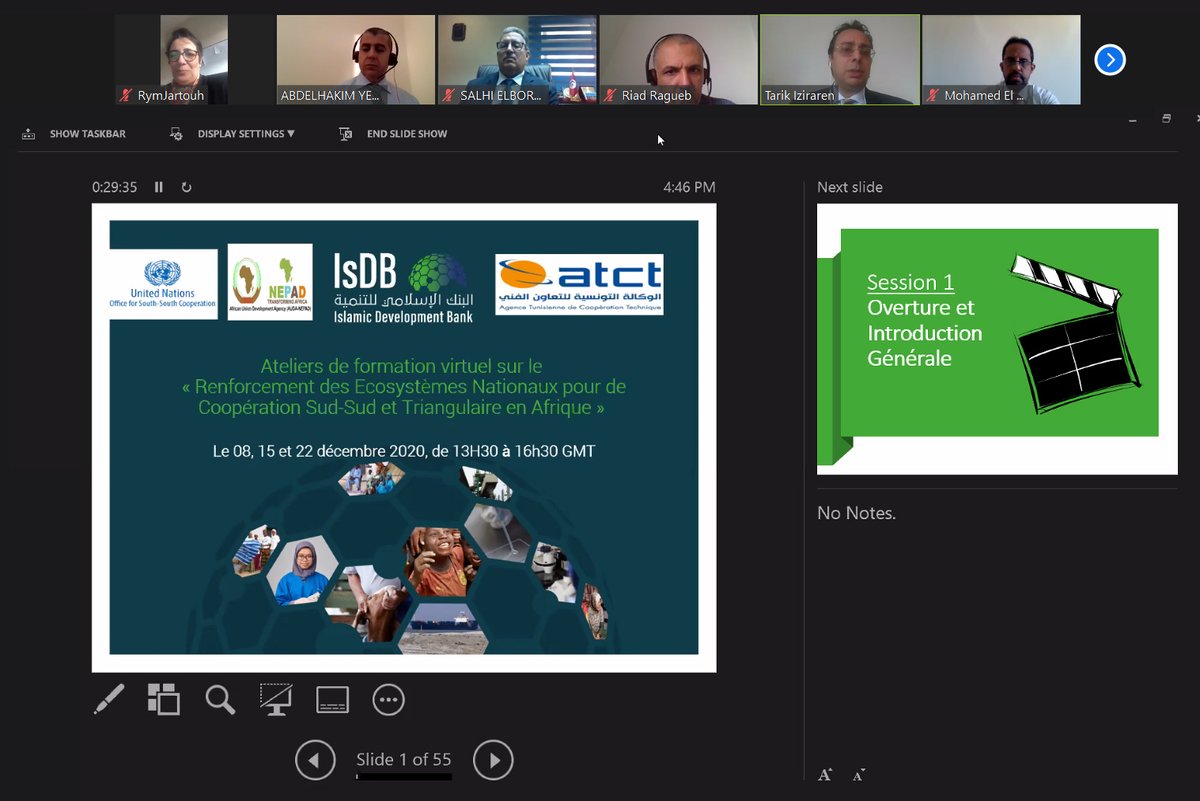
Task: Open more slide show options ellipsis
Action: (x=388, y=700)
